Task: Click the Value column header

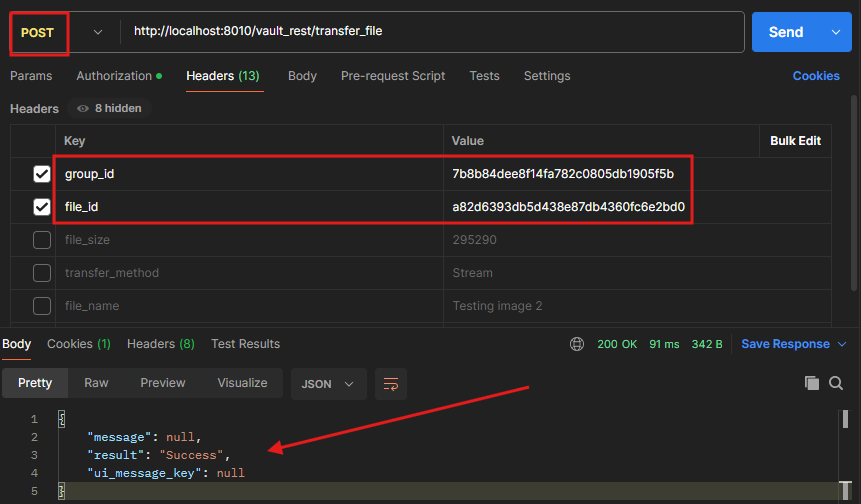Action: pyautogui.click(x=467, y=141)
